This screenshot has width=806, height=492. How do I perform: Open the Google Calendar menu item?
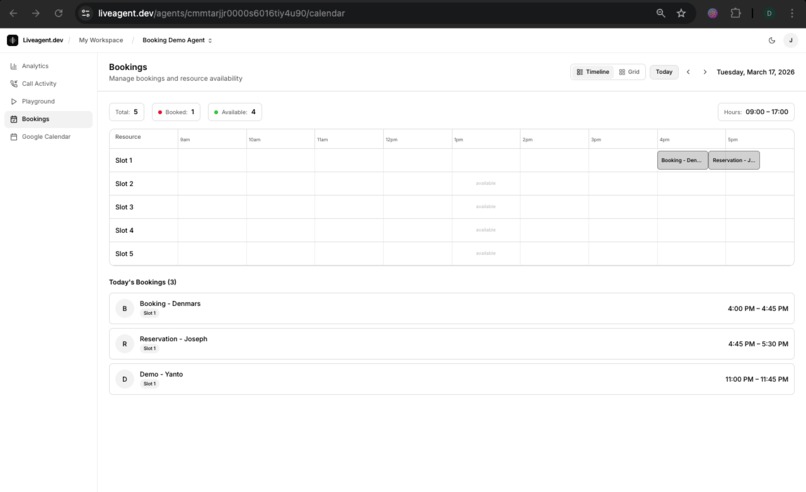click(48, 137)
